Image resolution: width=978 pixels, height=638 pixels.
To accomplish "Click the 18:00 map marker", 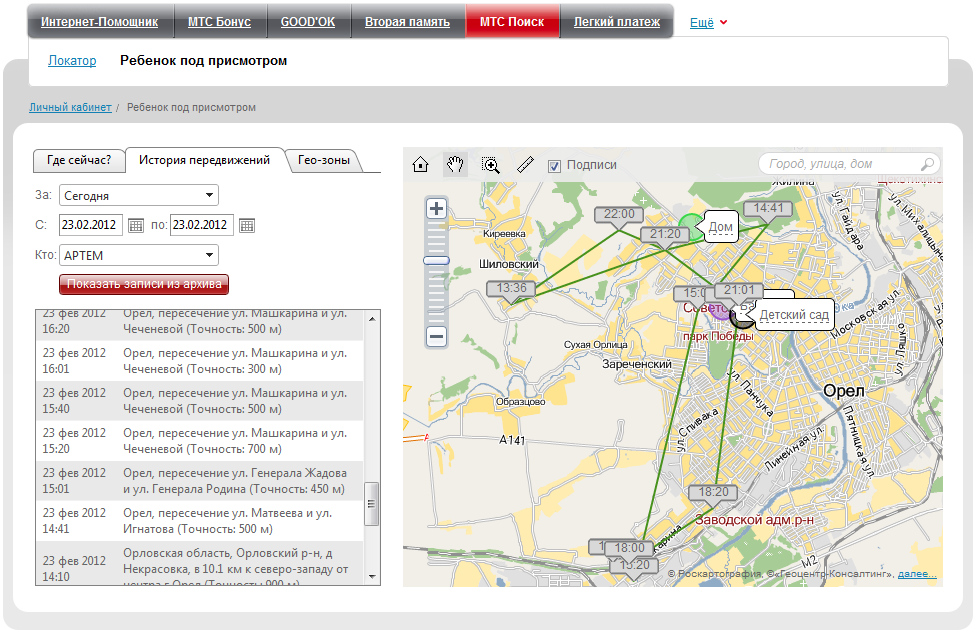I will 630,548.
